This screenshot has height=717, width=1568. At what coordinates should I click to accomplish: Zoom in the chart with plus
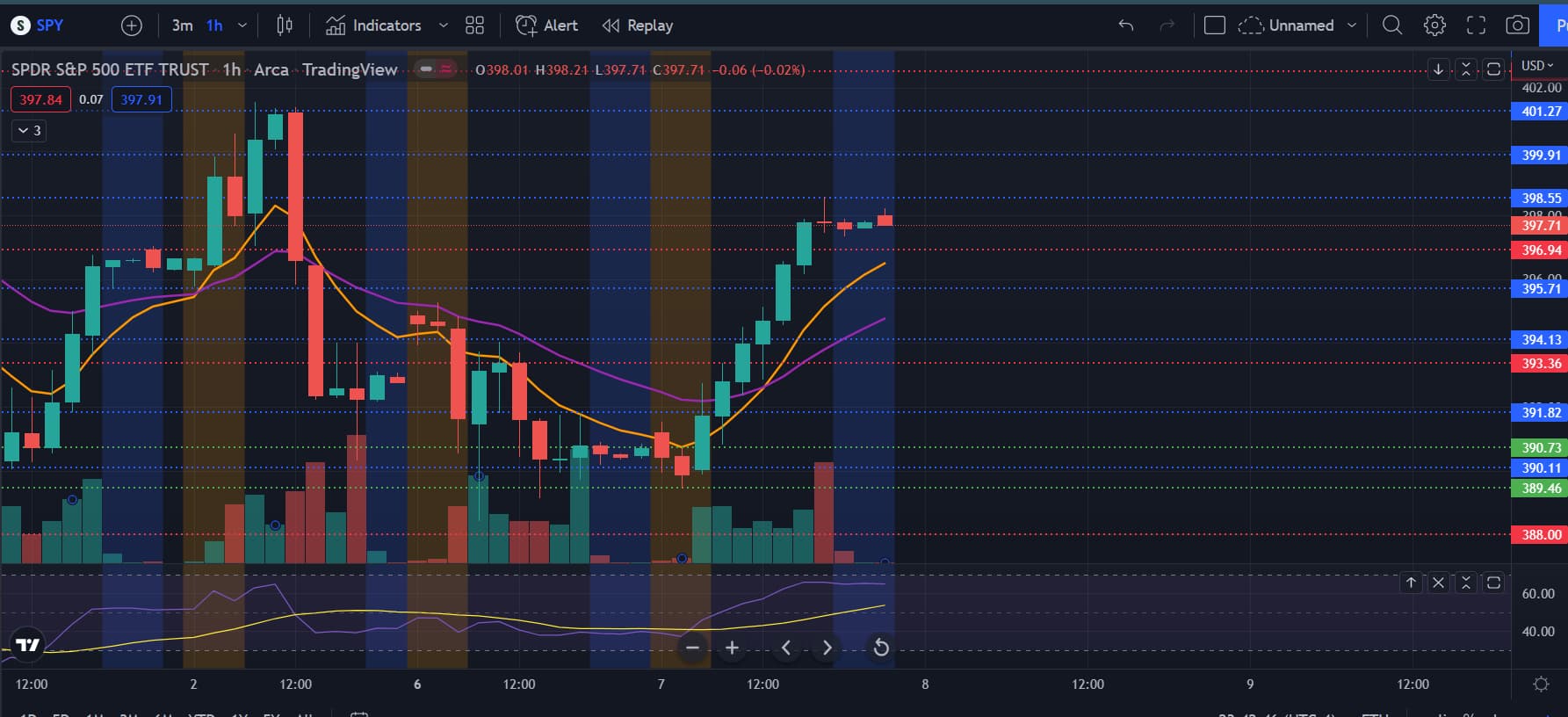pyautogui.click(x=732, y=648)
